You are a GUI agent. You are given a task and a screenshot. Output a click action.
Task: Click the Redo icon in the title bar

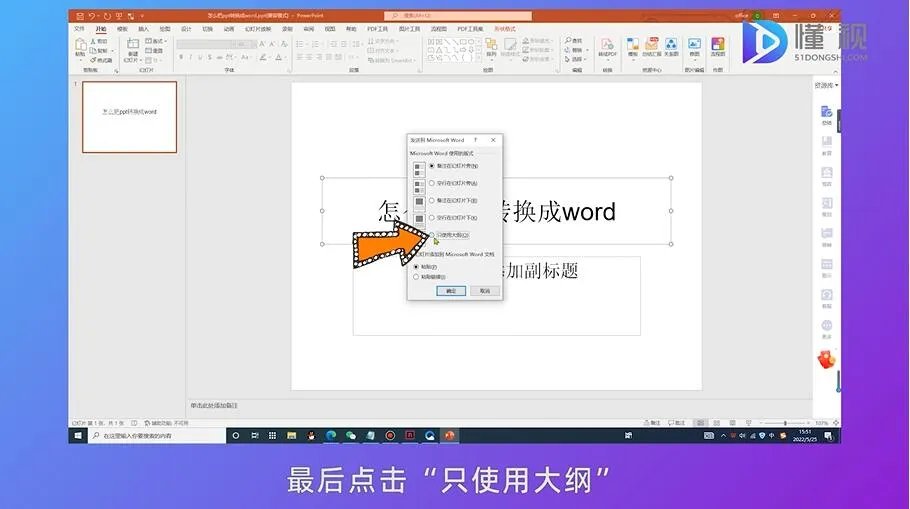(107, 16)
